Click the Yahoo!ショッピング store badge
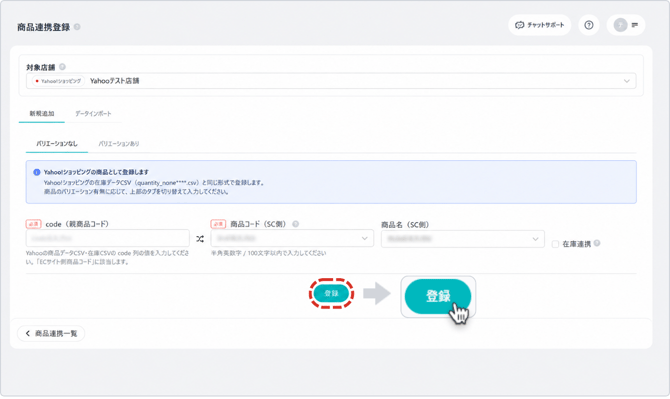The image size is (670, 399). 58,81
